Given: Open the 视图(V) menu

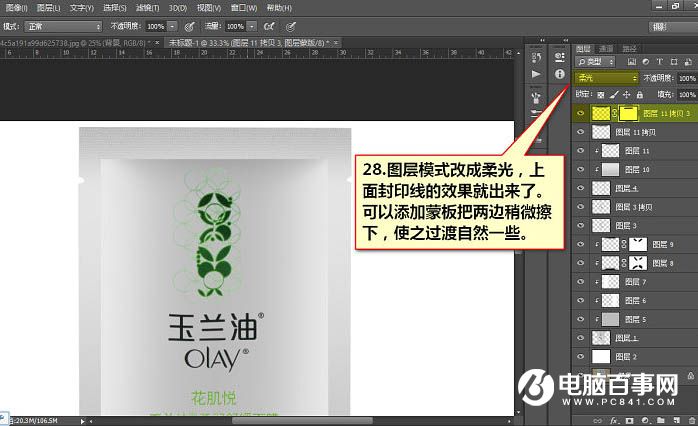Looking at the screenshot, I should coord(209,8).
